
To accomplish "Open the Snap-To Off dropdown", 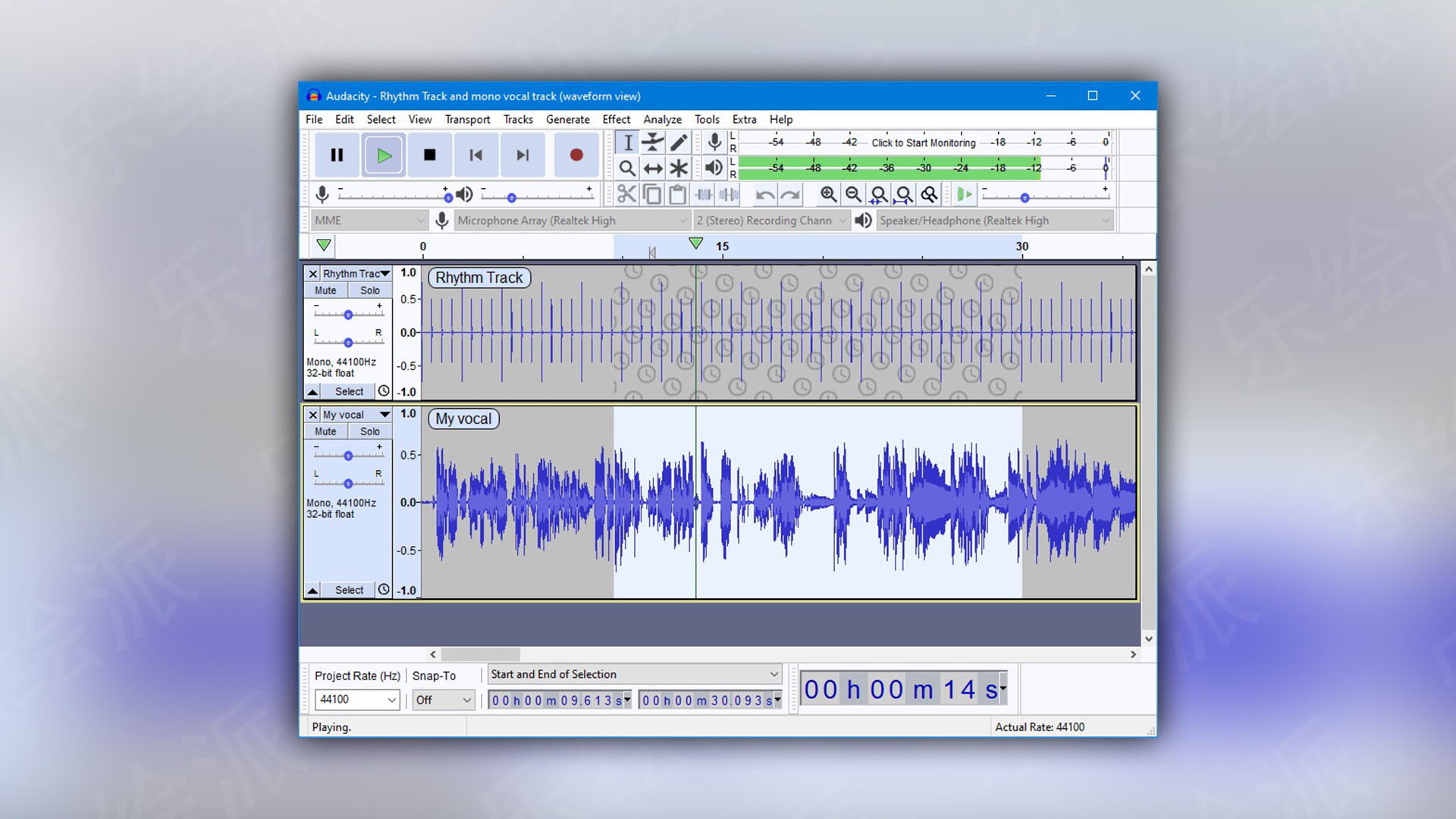I will click(x=443, y=700).
